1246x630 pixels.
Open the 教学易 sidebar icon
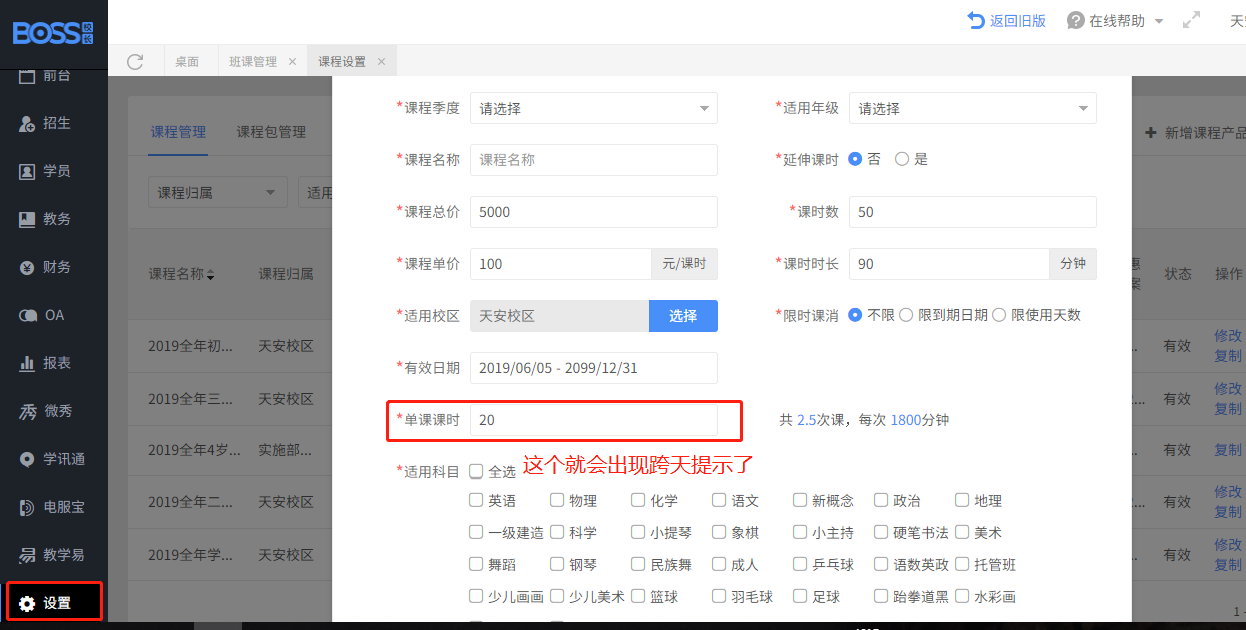coord(27,555)
